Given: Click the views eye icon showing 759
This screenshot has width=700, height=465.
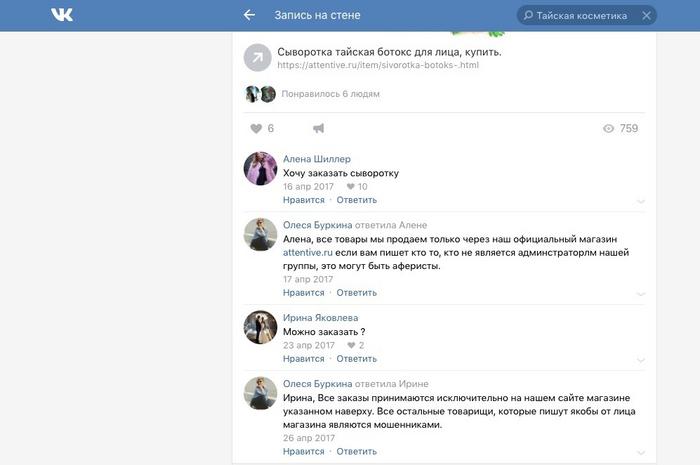Looking at the screenshot, I should point(608,129).
